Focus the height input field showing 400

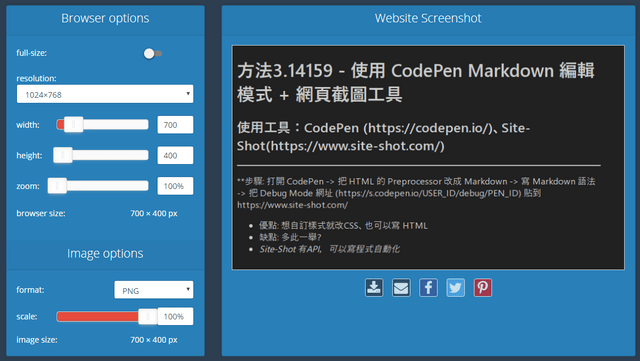coord(175,155)
